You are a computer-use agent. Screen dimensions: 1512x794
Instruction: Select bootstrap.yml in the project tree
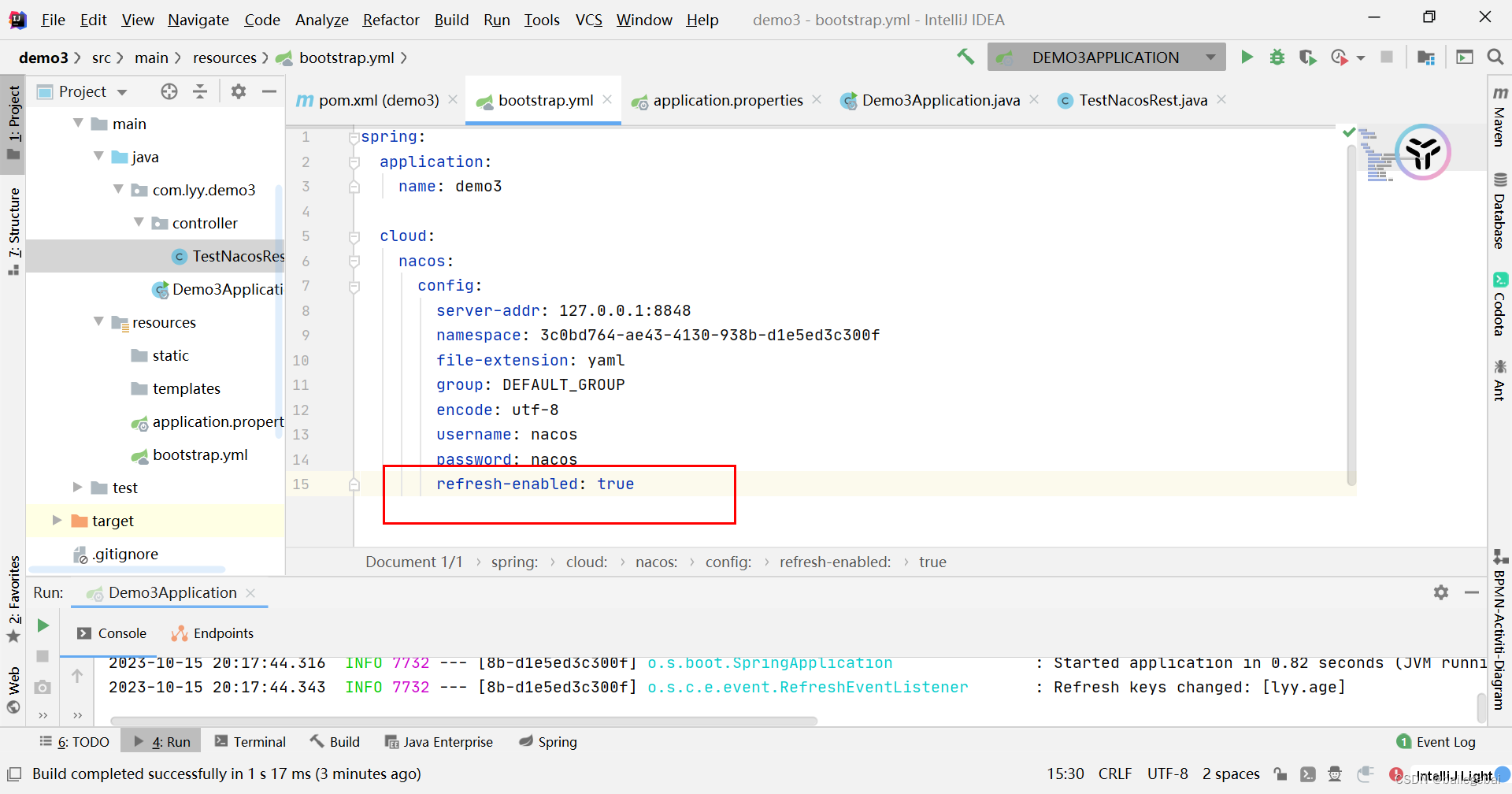click(x=200, y=455)
